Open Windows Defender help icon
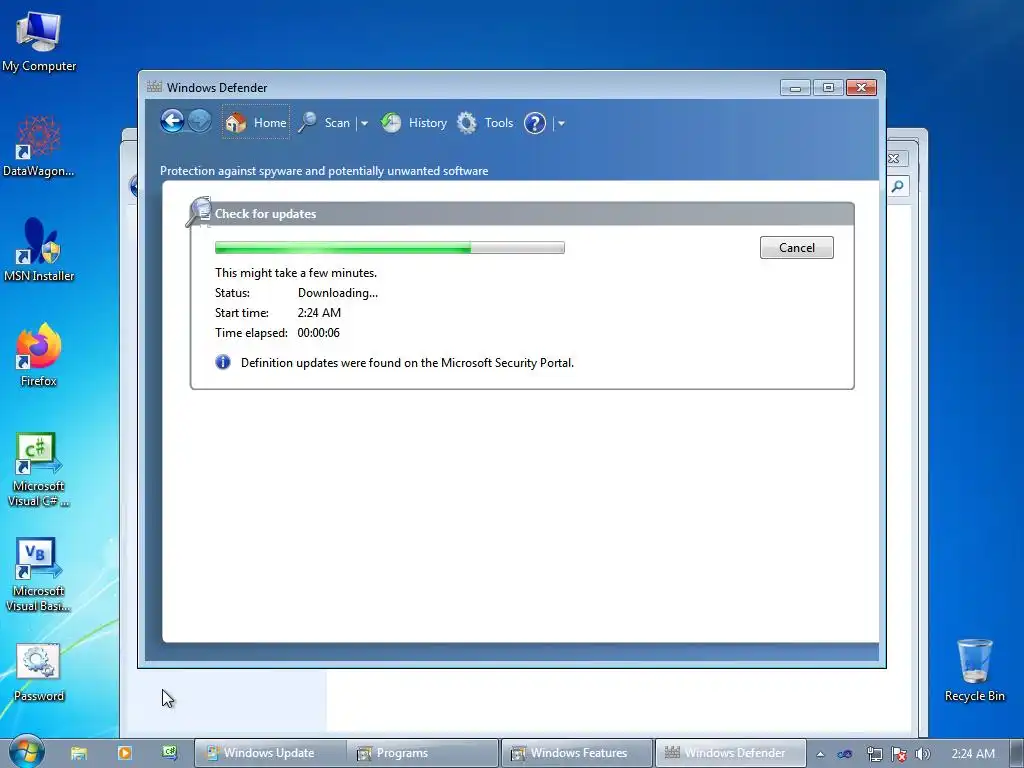Viewport: 1024px width, 768px height. pyautogui.click(x=534, y=123)
